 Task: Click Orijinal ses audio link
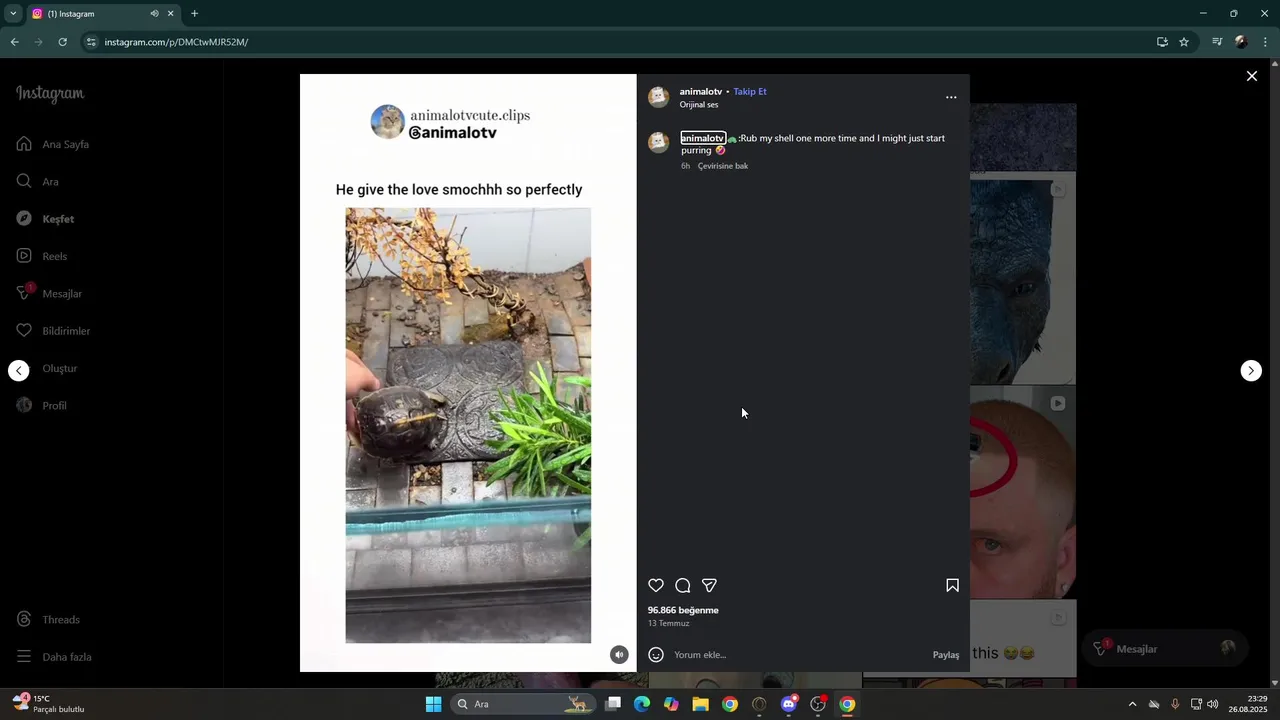[699, 105]
